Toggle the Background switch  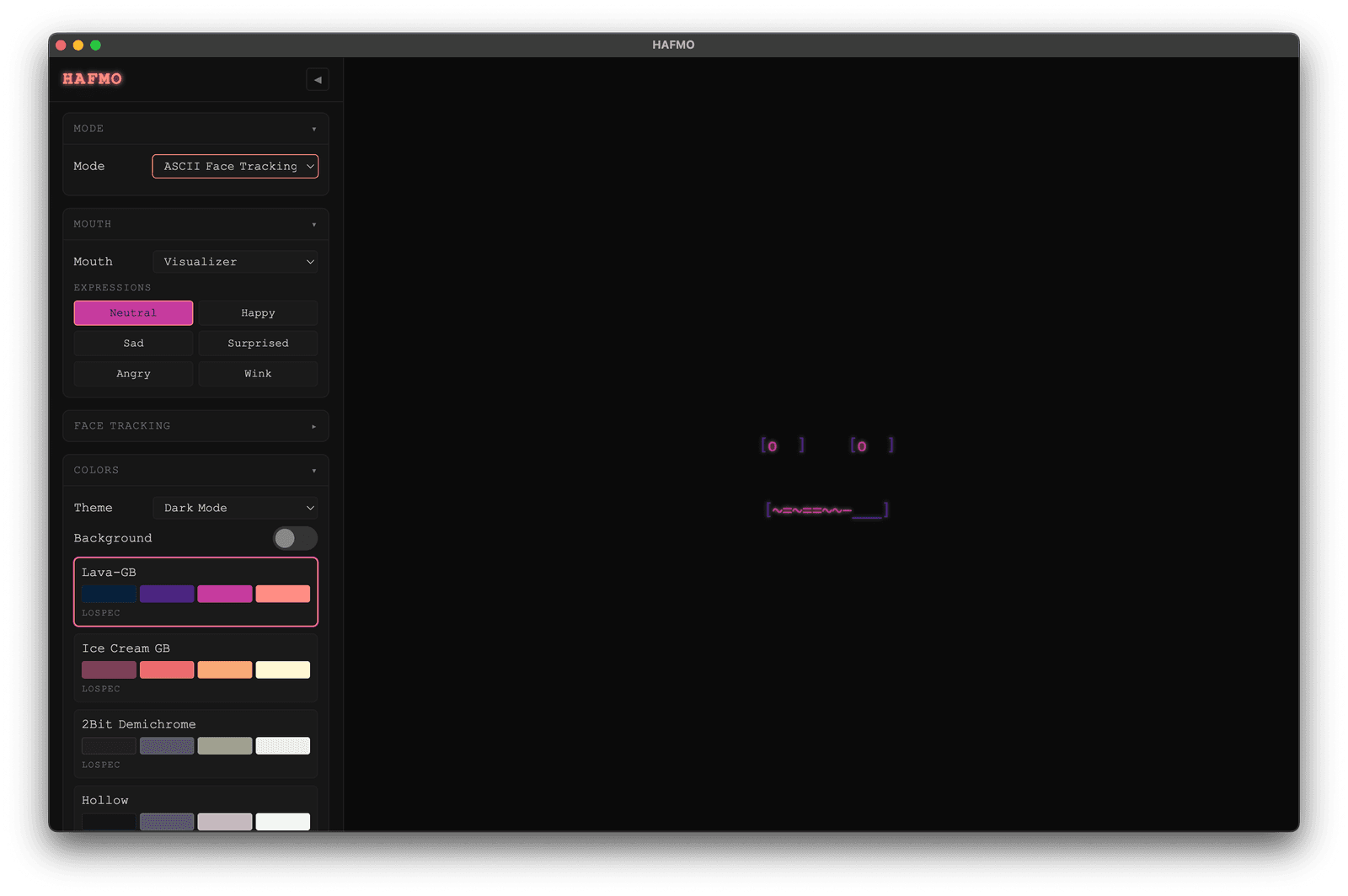pyautogui.click(x=295, y=538)
